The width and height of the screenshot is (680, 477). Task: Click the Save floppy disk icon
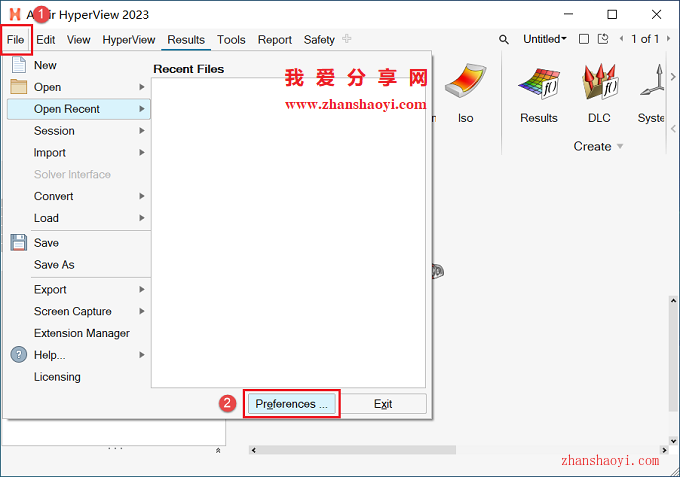tap(19, 242)
